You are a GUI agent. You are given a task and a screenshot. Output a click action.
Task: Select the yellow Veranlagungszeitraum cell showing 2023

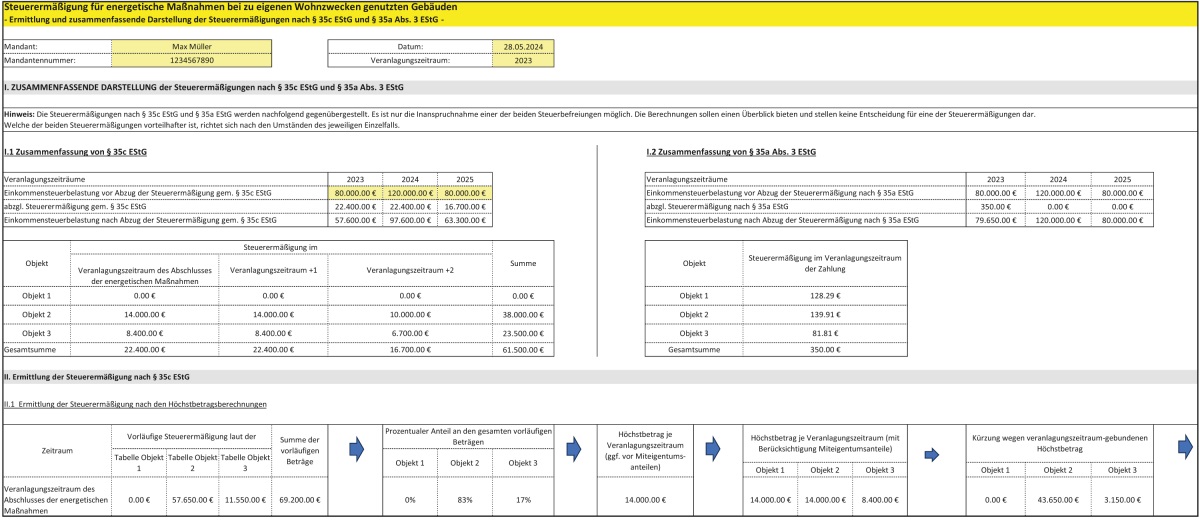523,60
